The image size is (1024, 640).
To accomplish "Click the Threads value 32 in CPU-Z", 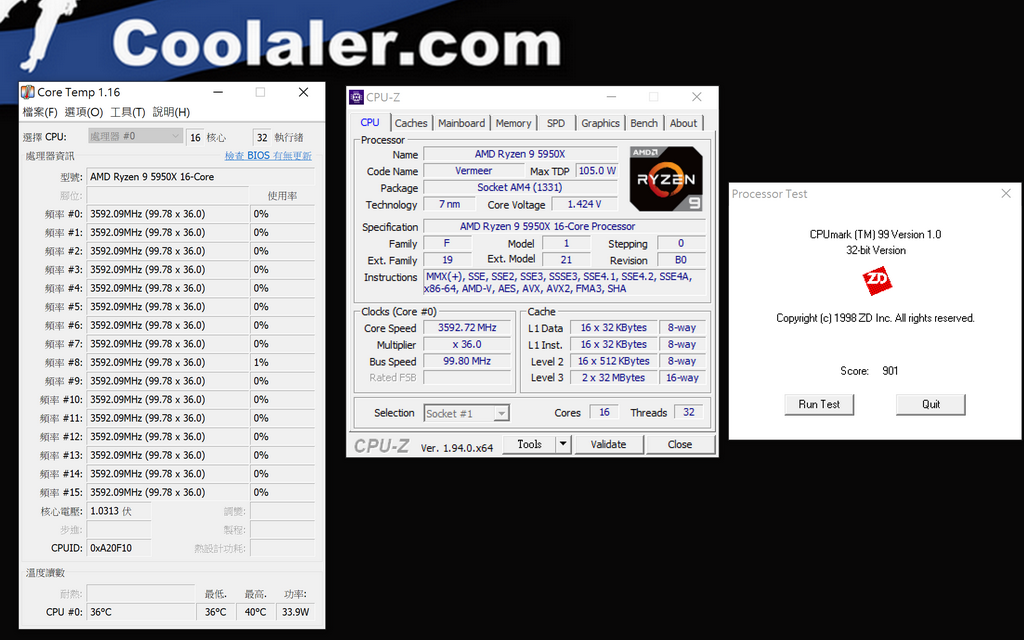I will click(x=688, y=412).
